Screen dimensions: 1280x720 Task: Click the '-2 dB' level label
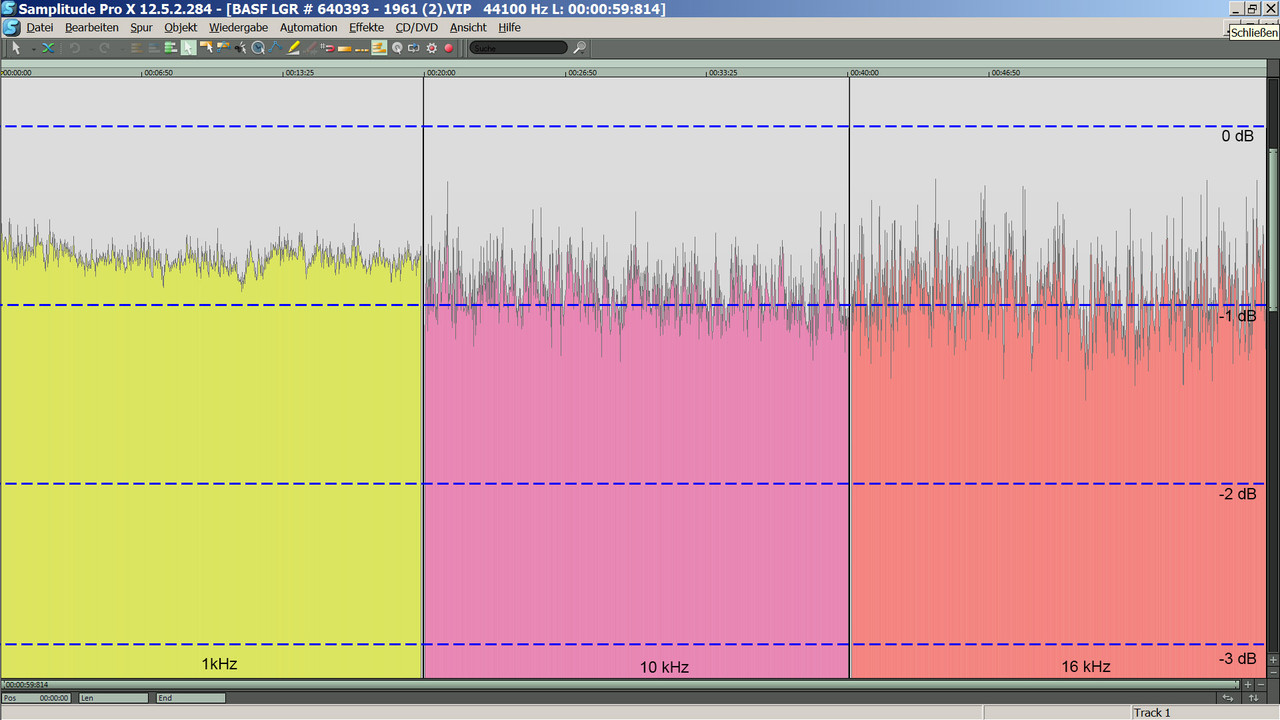click(x=1237, y=494)
